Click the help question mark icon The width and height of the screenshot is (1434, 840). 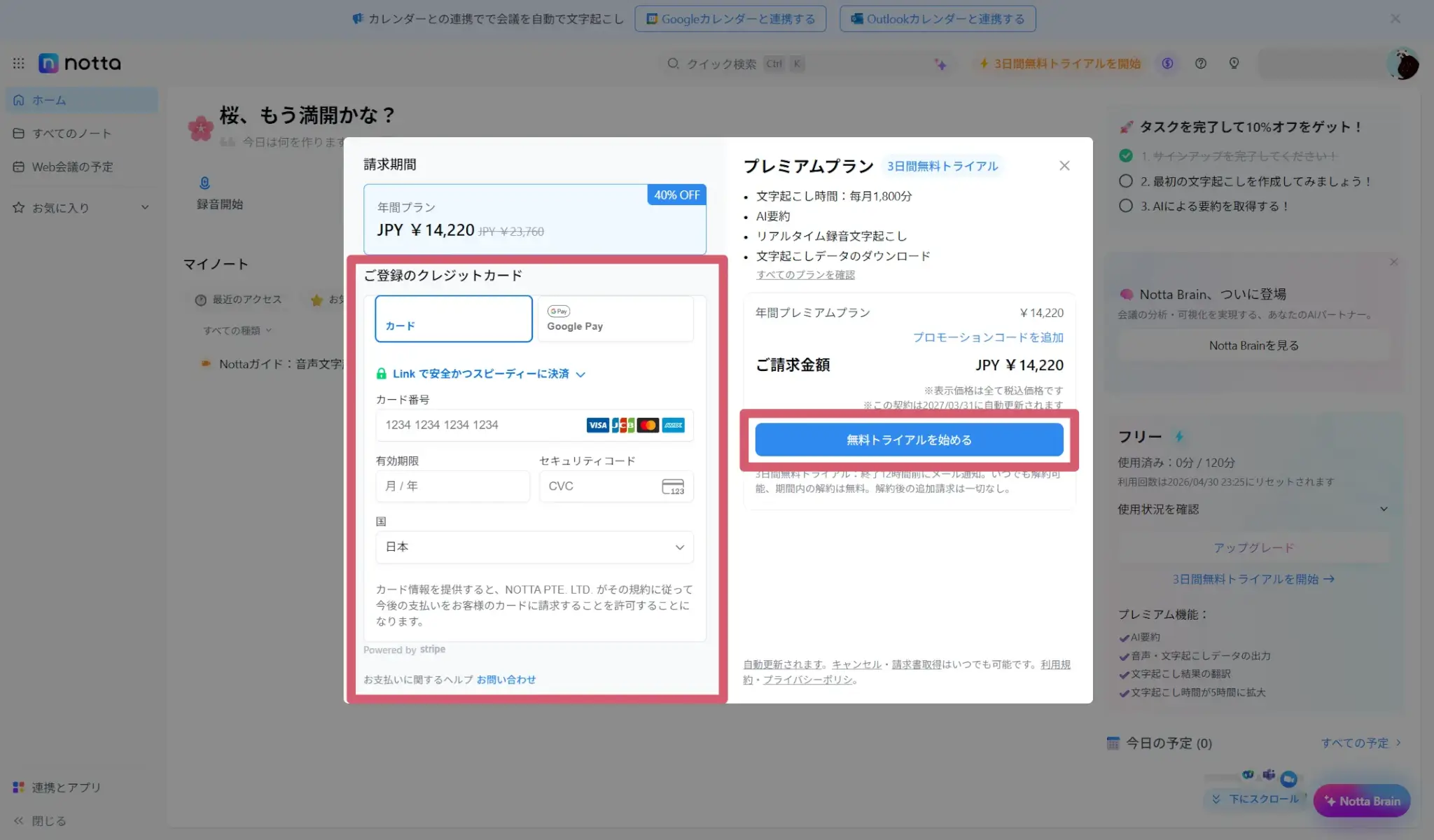(x=1201, y=64)
